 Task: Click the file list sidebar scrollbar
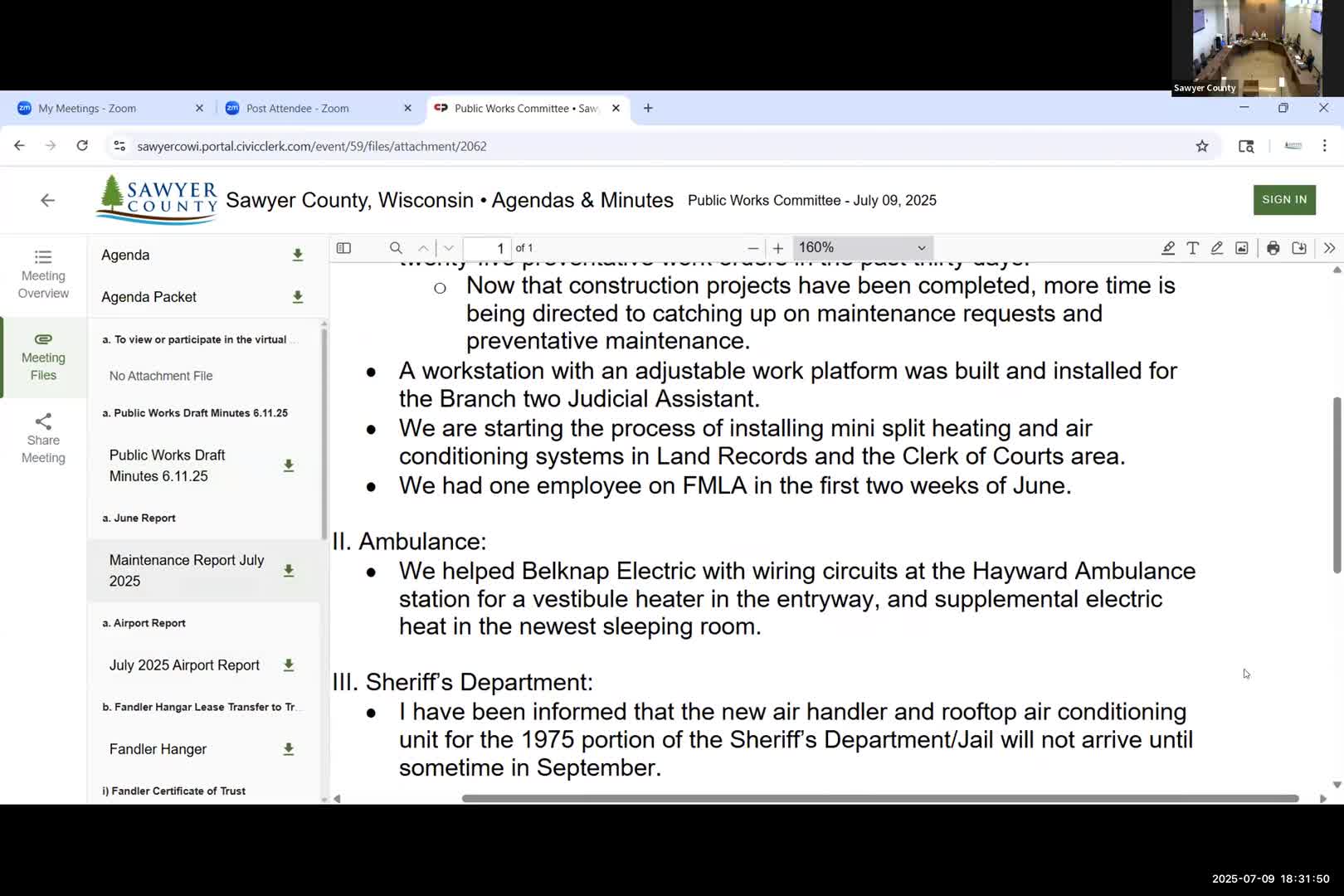324,433
